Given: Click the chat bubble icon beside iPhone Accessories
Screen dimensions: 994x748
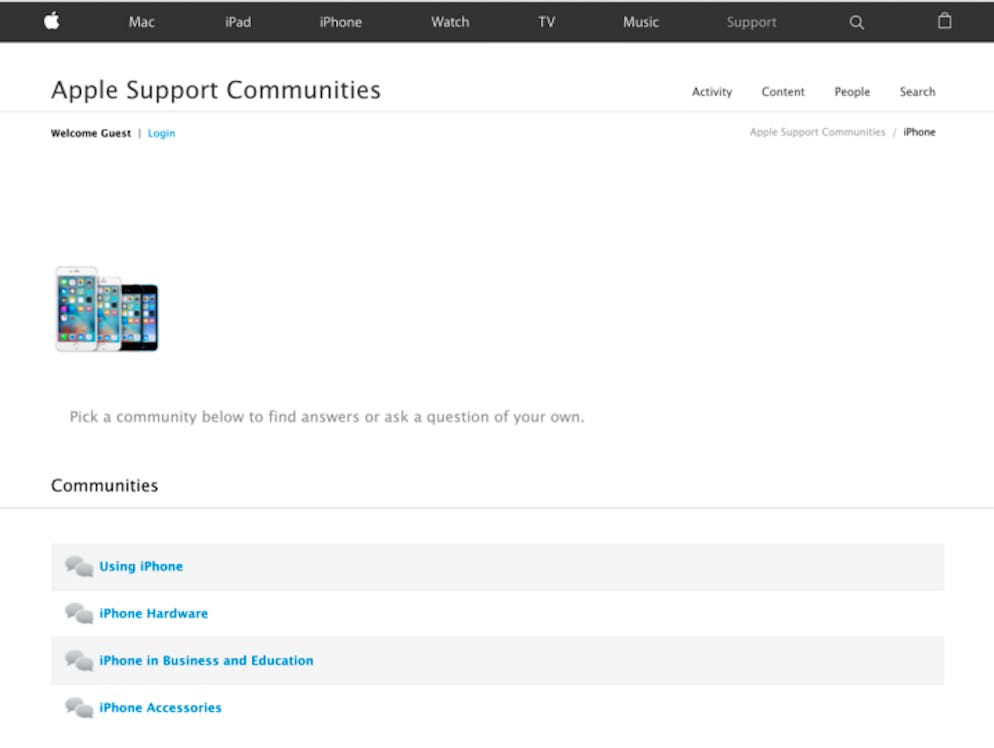Looking at the screenshot, I should (79, 707).
